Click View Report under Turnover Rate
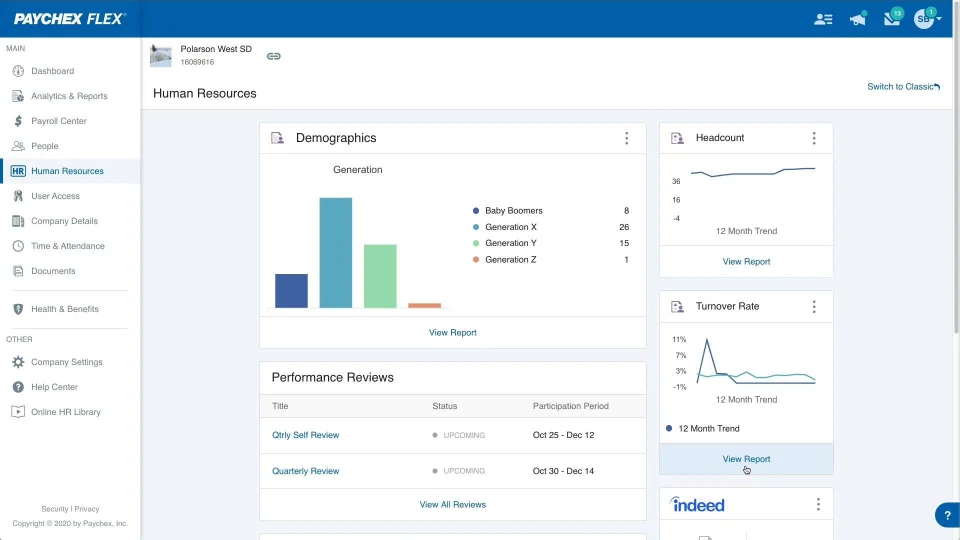Image resolution: width=960 pixels, height=540 pixels. [x=746, y=459]
